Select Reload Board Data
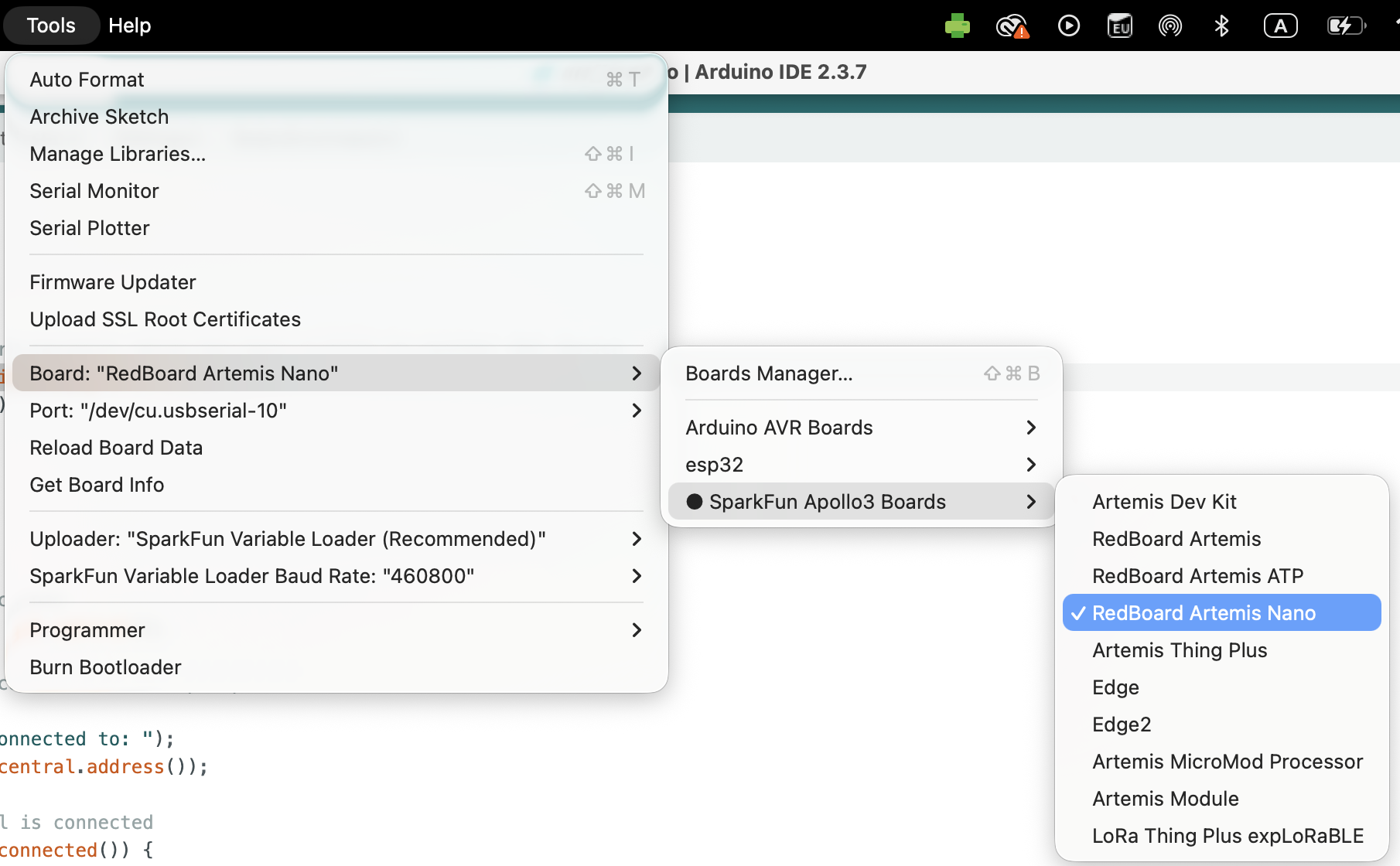 tap(116, 447)
